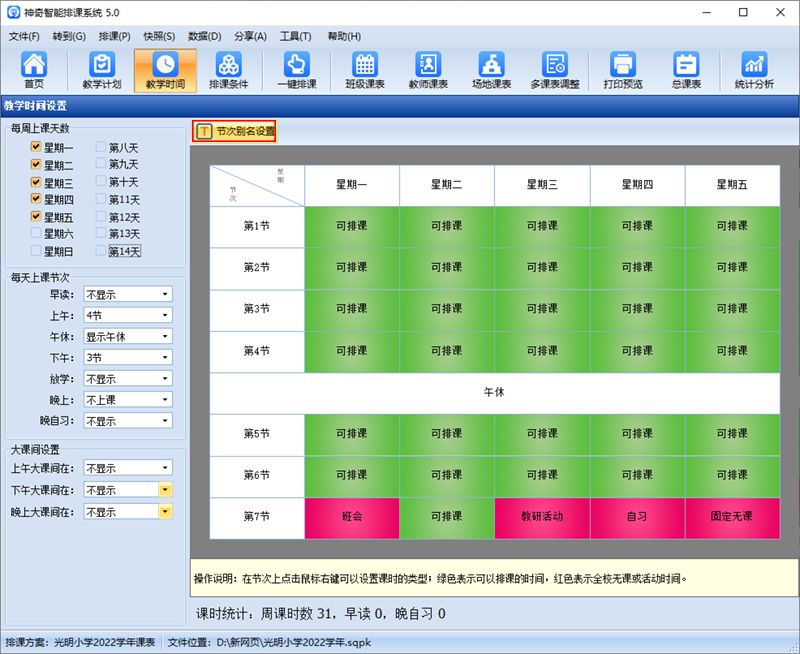
Task: Click the 星期五 column header
Action: coord(732,185)
